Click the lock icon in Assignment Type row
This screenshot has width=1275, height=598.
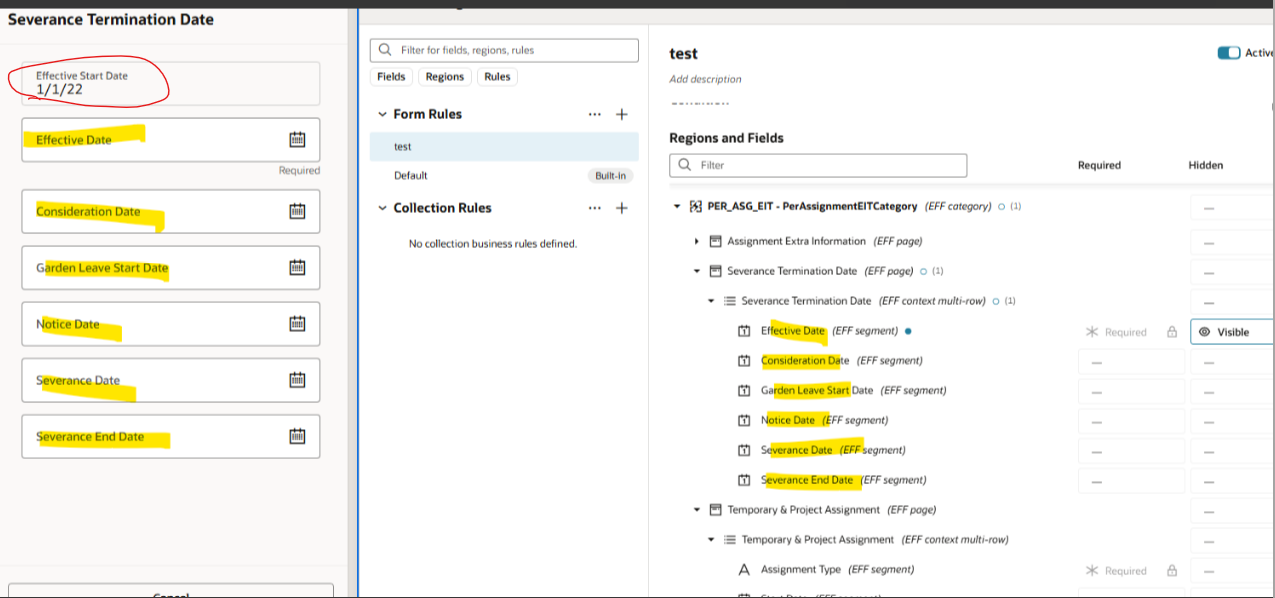(1172, 571)
